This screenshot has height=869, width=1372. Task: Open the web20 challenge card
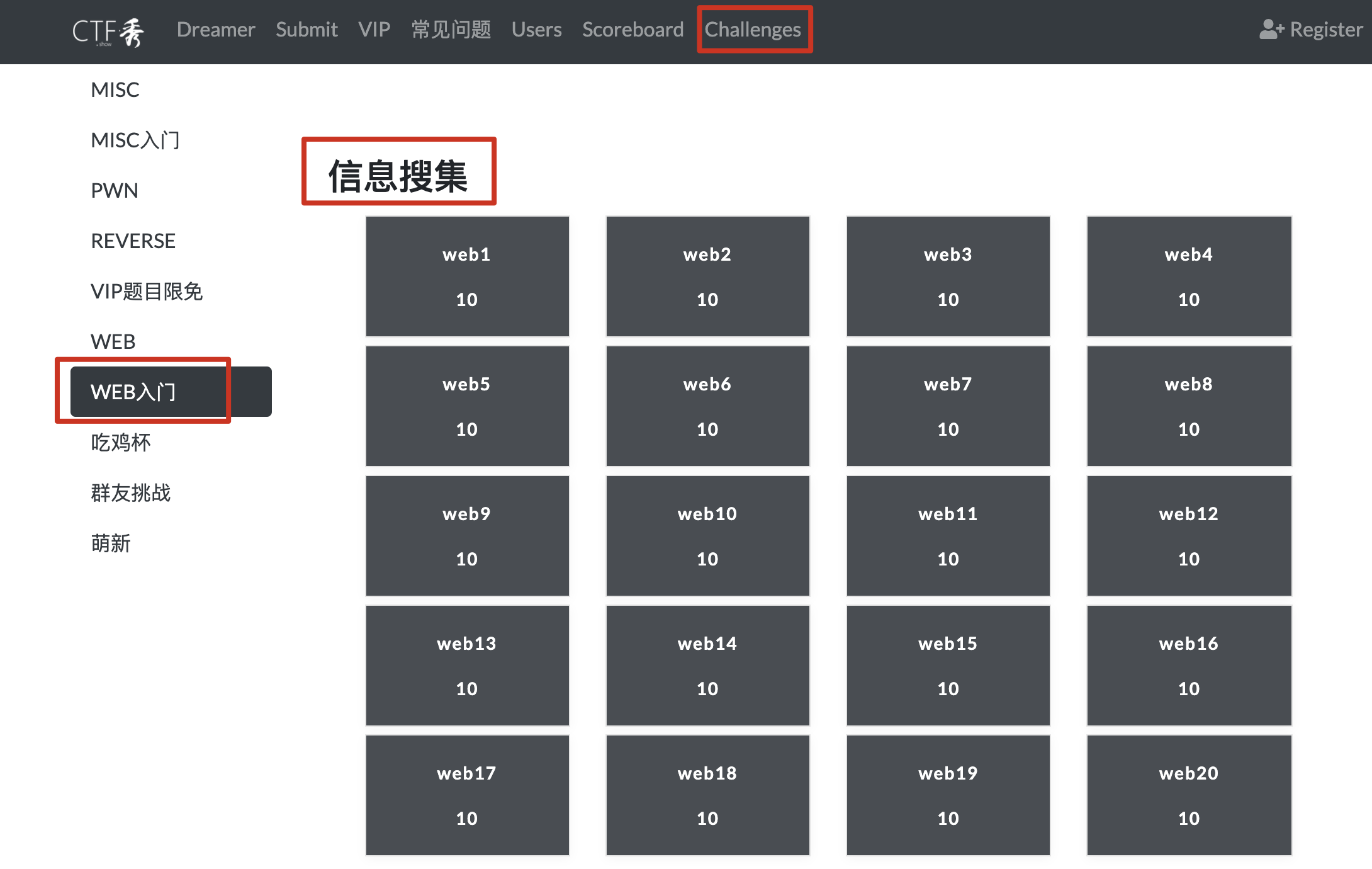1188,795
